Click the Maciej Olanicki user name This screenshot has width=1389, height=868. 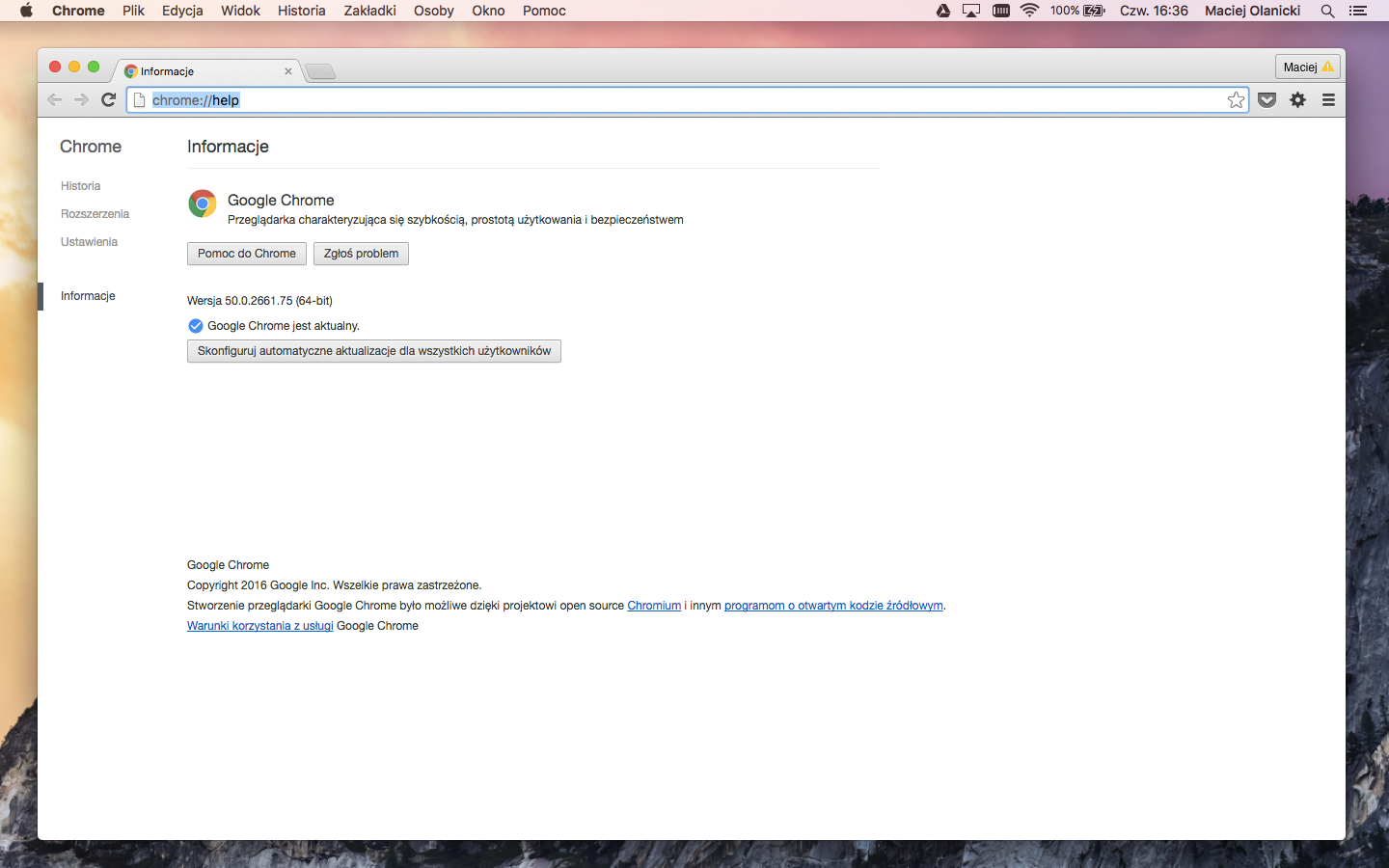[1252, 11]
